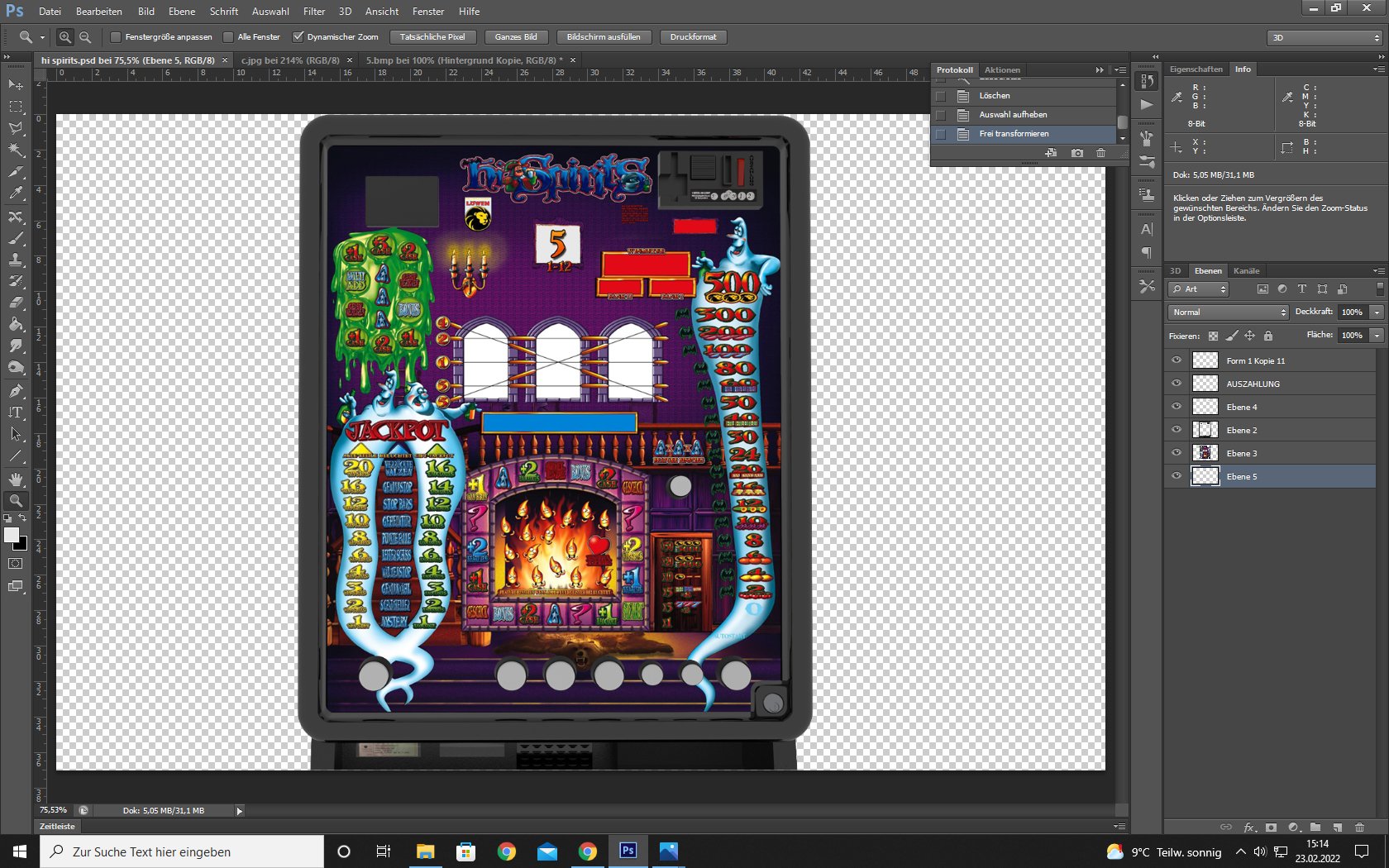Expand status bar info arrow
The width and height of the screenshot is (1389, 868).
(x=239, y=811)
